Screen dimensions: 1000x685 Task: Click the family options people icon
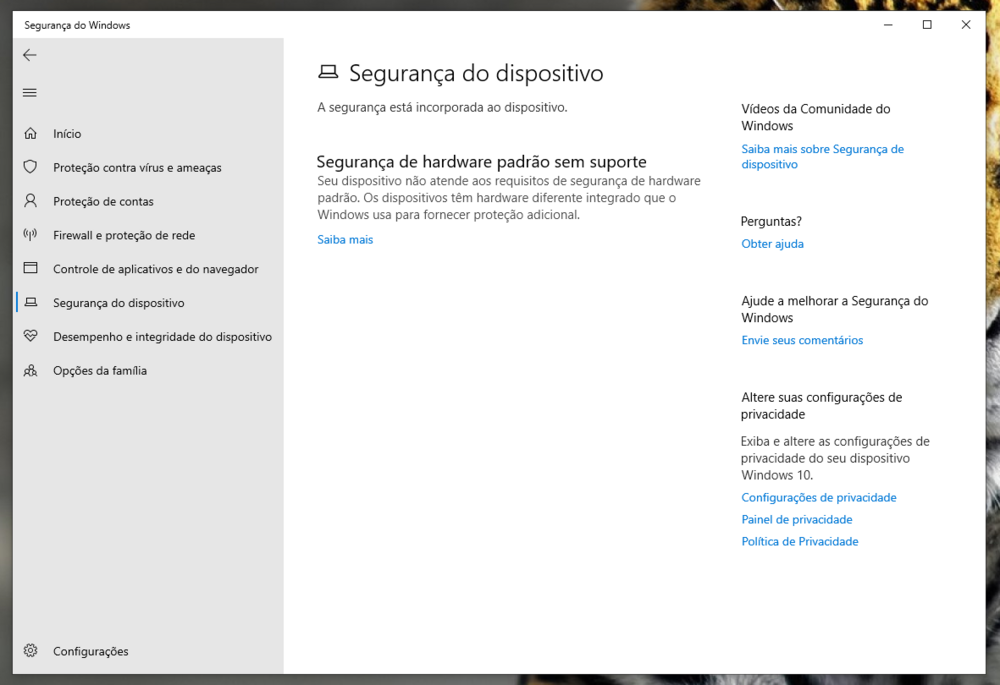30,370
